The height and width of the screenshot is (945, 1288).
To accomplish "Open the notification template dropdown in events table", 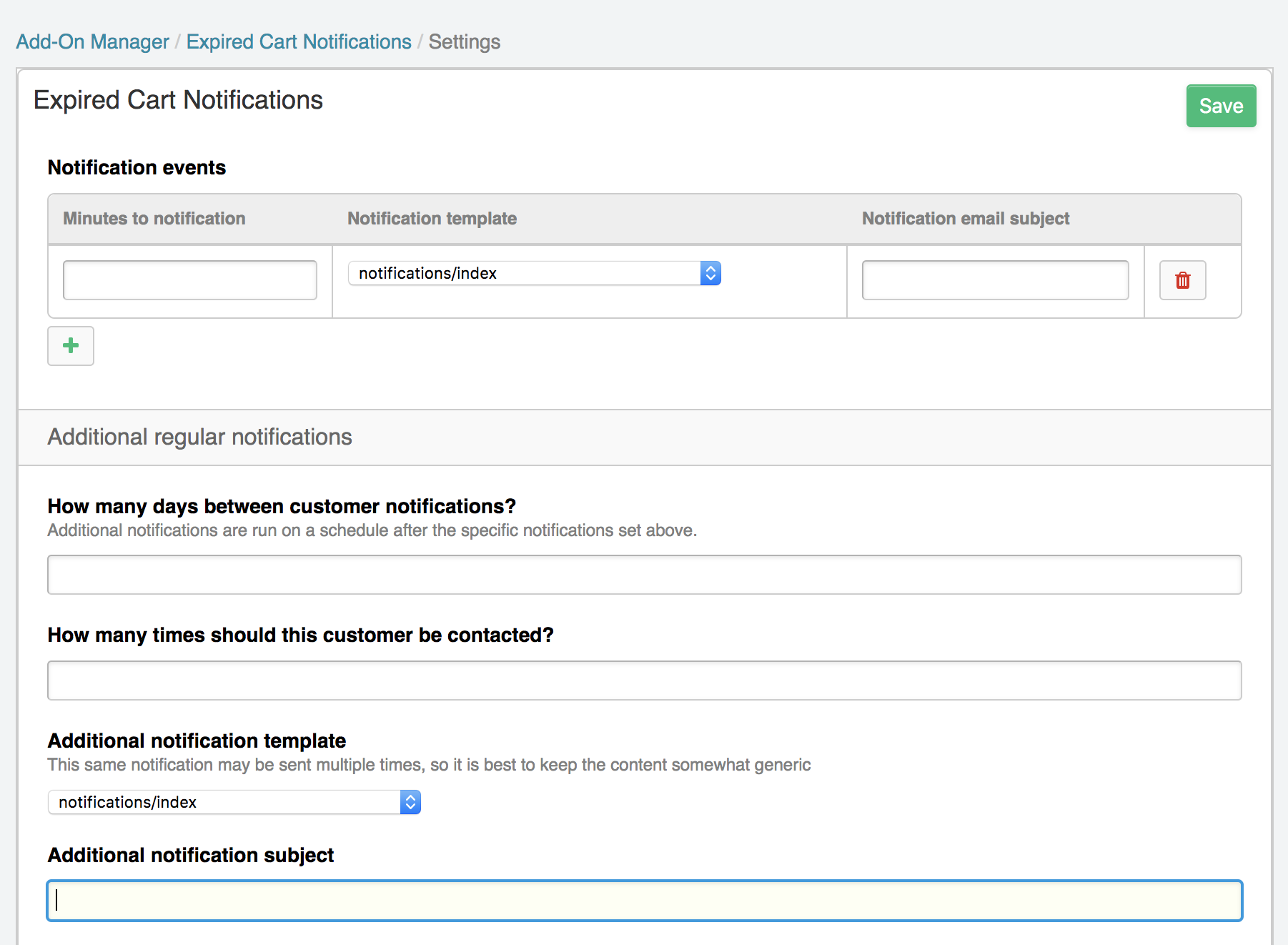I will [x=534, y=273].
